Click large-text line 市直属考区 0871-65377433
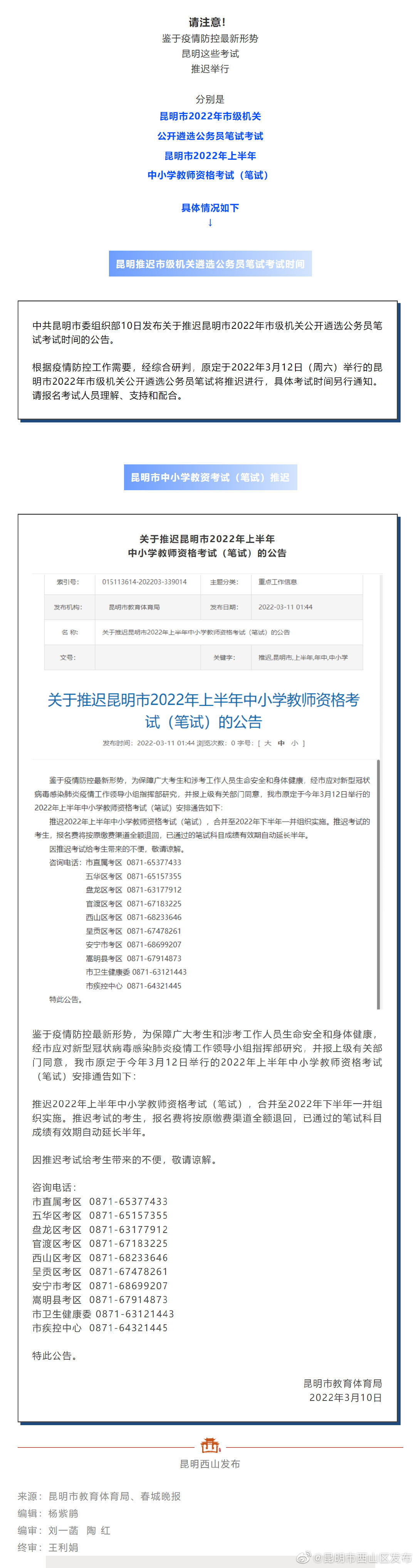Image resolution: width=416 pixels, height=1568 pixels. tap(100, 1201)
